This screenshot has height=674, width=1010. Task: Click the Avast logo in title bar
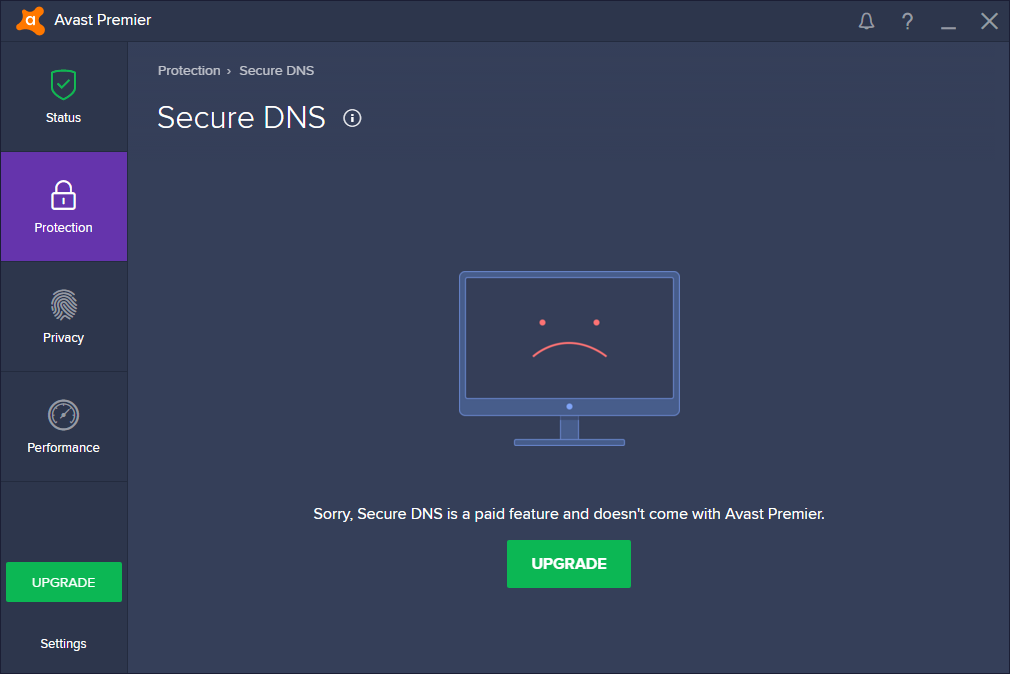pyautogui.click(x=31, y=20)
